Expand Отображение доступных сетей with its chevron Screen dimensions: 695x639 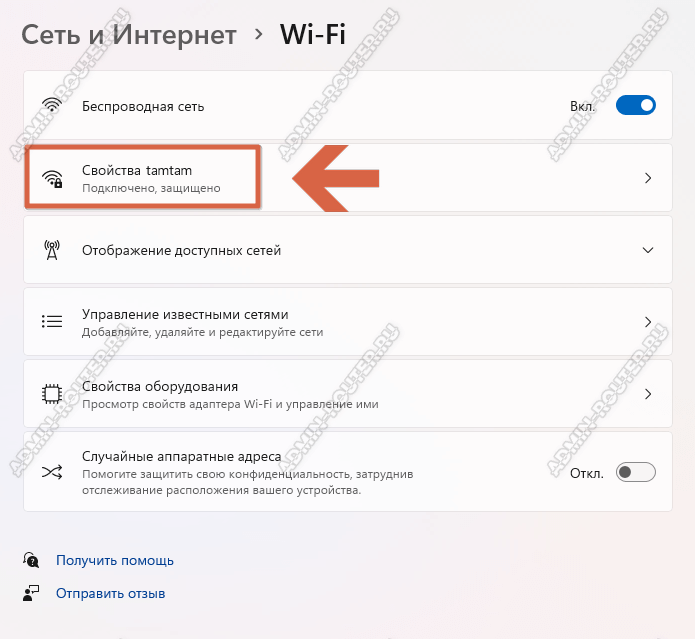(648, 250)
